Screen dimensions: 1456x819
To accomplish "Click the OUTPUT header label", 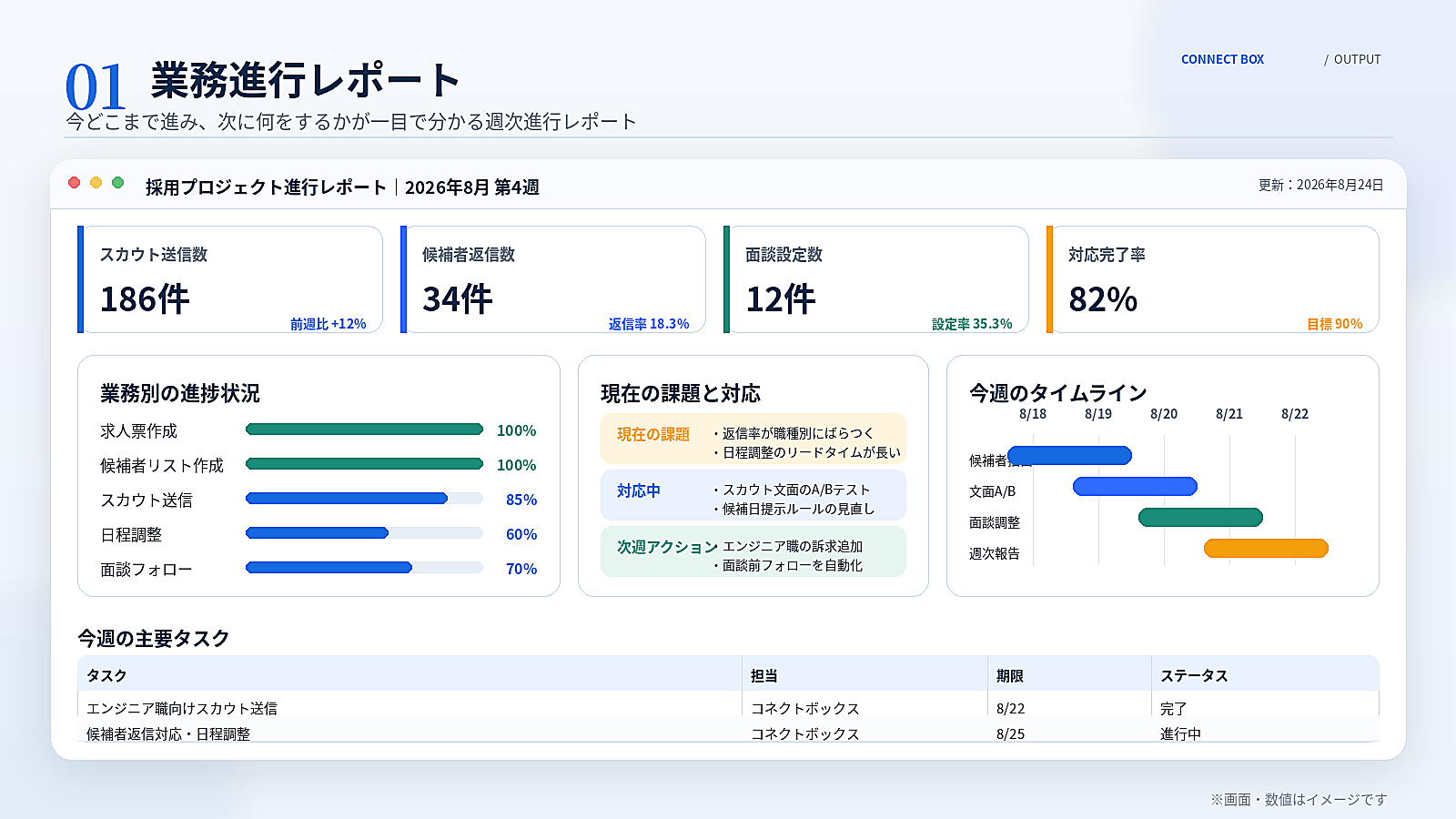I will click(1357, 59).
